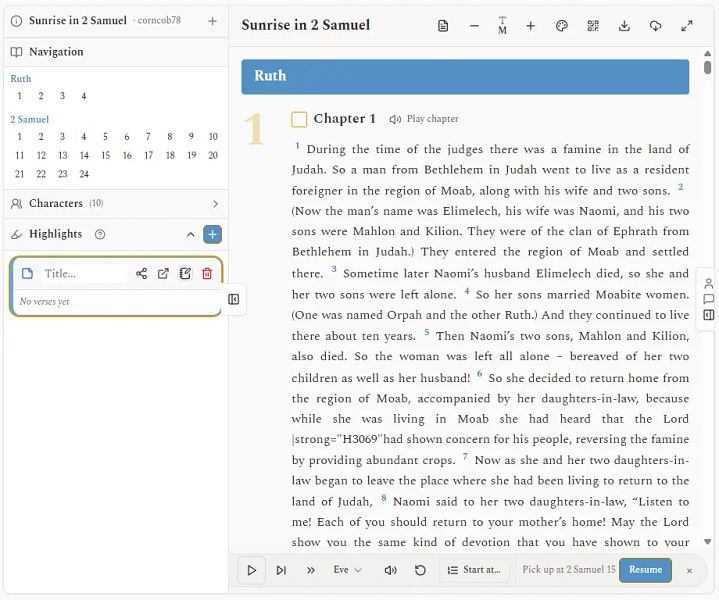The width and height of the screenshot is (719, 600).
Task: Go to Ruth chapter 3
Action: [62, 96]
